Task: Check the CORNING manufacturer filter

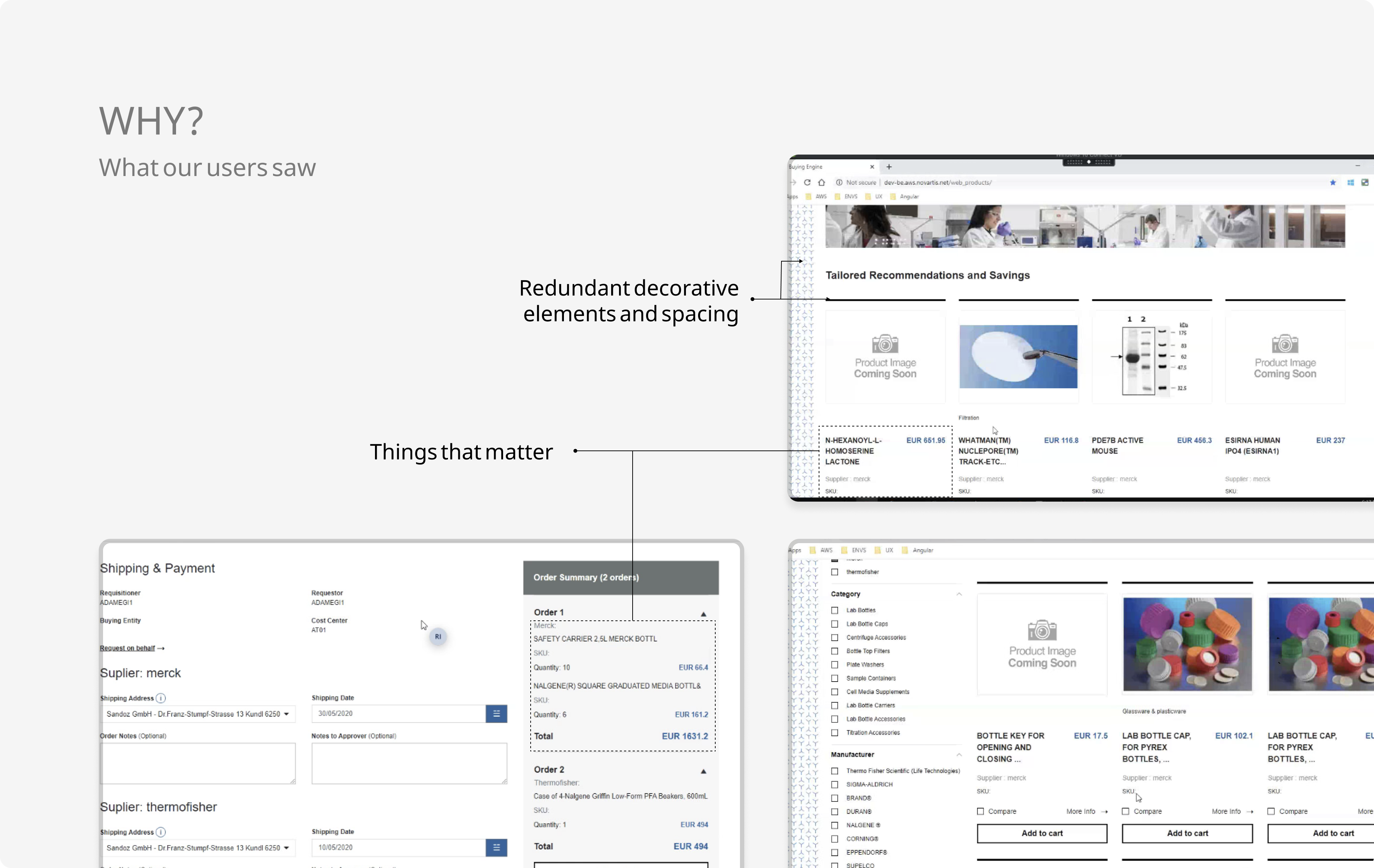Action: (835, 839)
